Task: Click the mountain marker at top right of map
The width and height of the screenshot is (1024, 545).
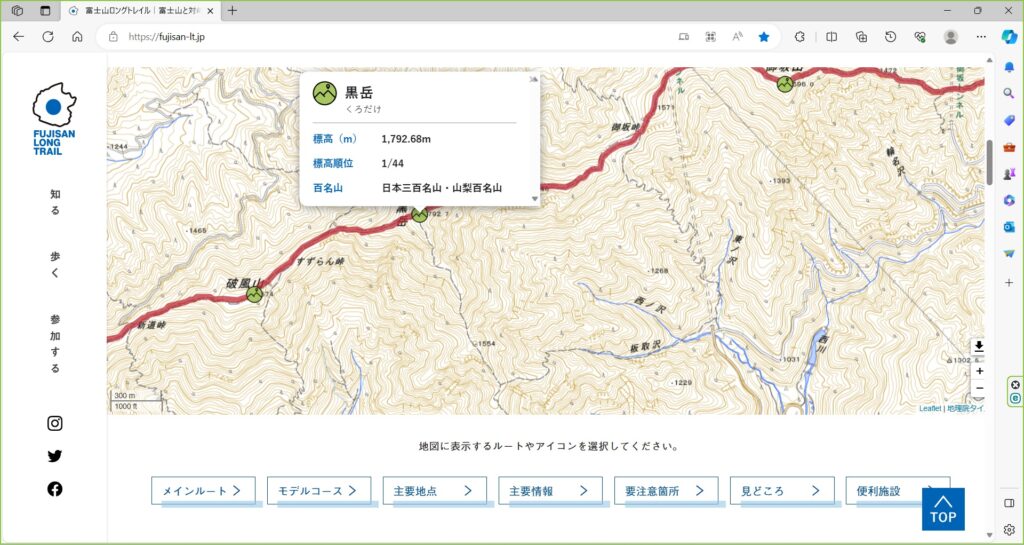Action: 785,84
